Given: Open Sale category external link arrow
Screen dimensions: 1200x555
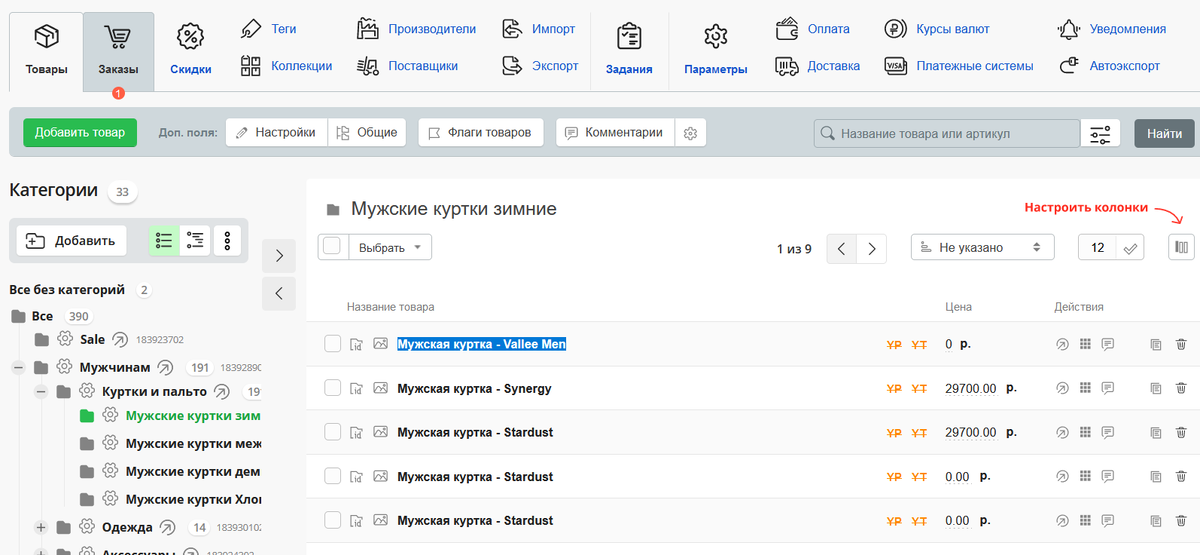Looking at the screenshot, I should pos(120,339).
